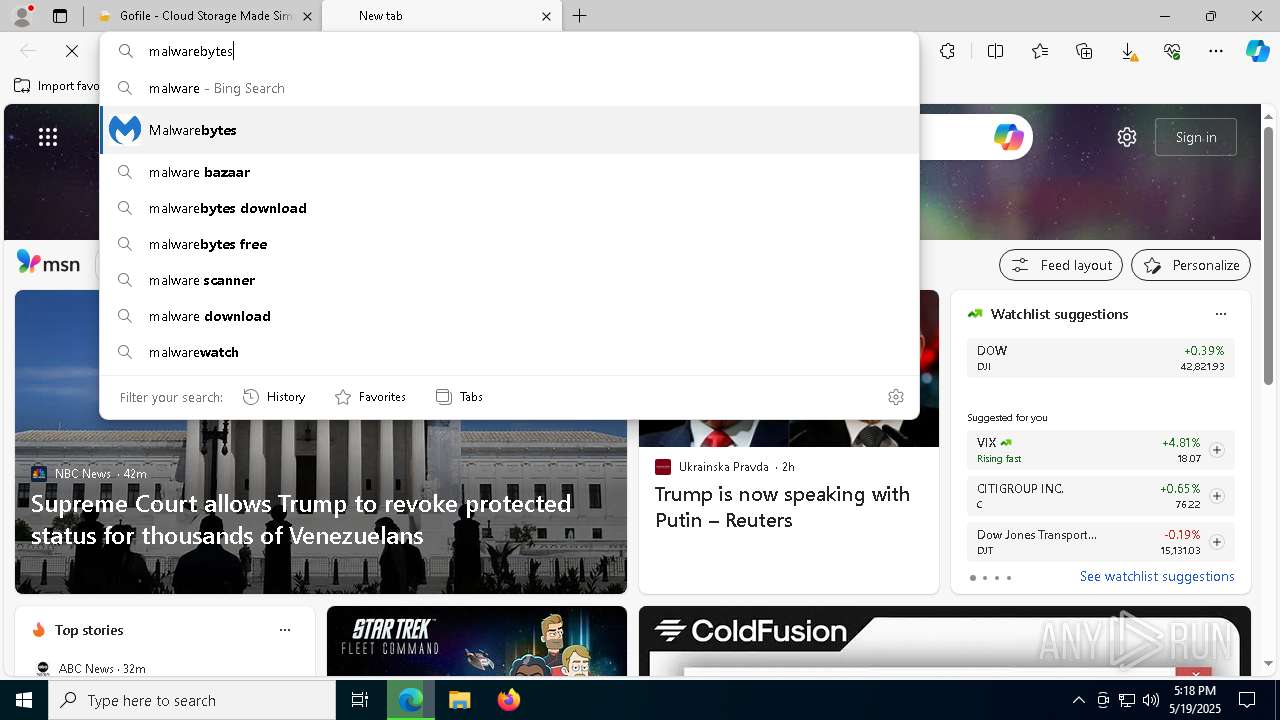Choose 'malwarebytes free' suggestion
The width and height of the screenshot is (1280, 720).
[x=509, y=244]
